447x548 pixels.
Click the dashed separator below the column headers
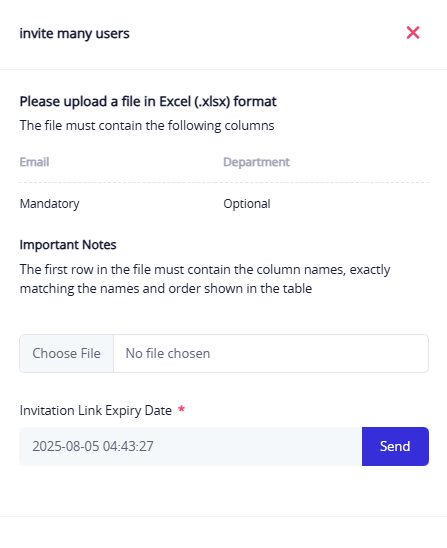pyautogui.click(x=224, y=182)
